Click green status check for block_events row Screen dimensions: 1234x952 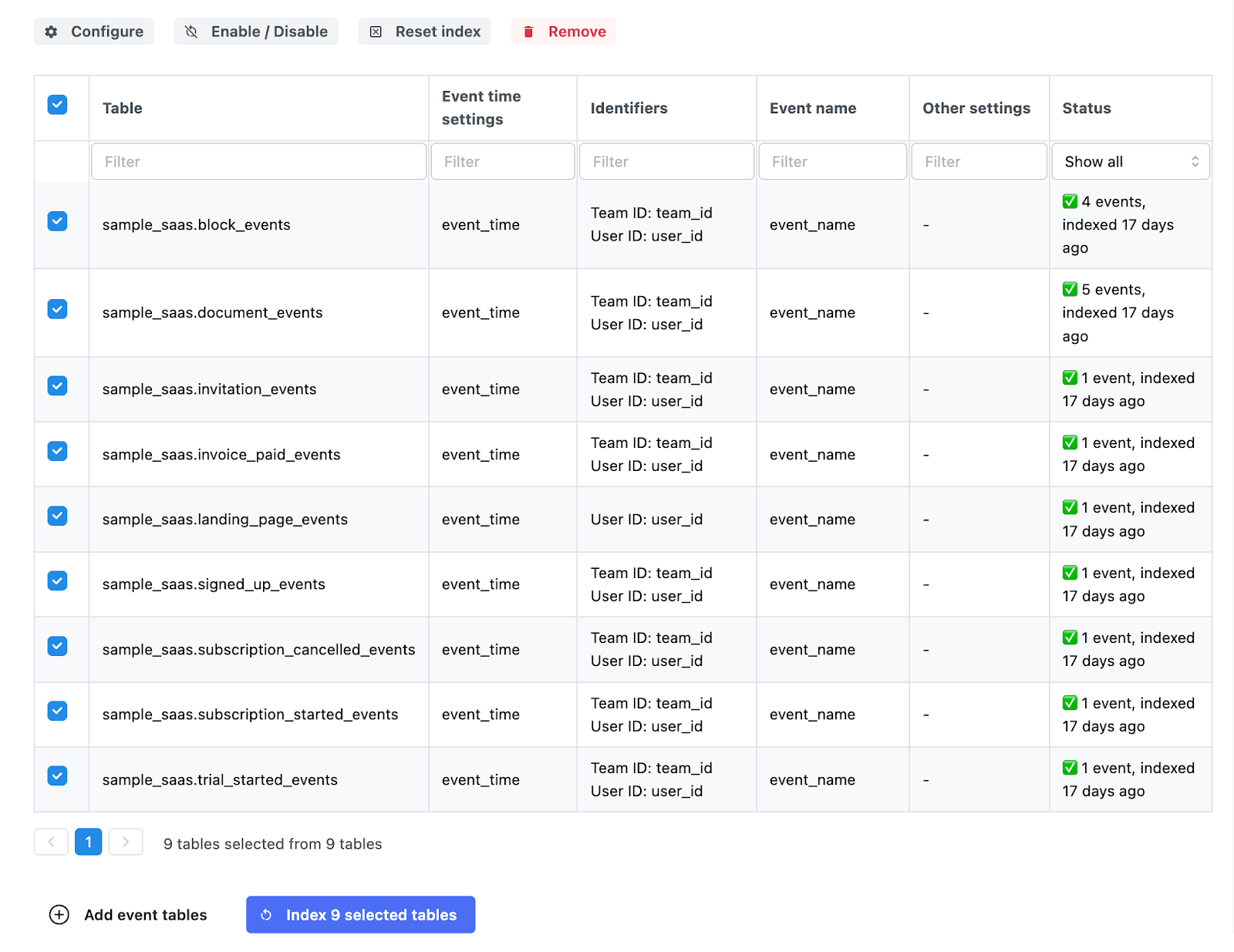click(x=1070, y=202)
